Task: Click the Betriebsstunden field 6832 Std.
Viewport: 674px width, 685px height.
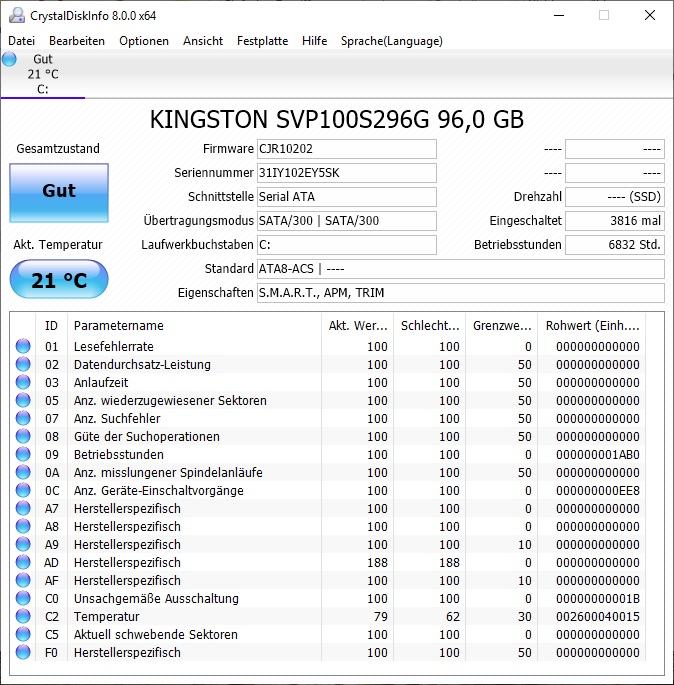Action: [615, 245]
